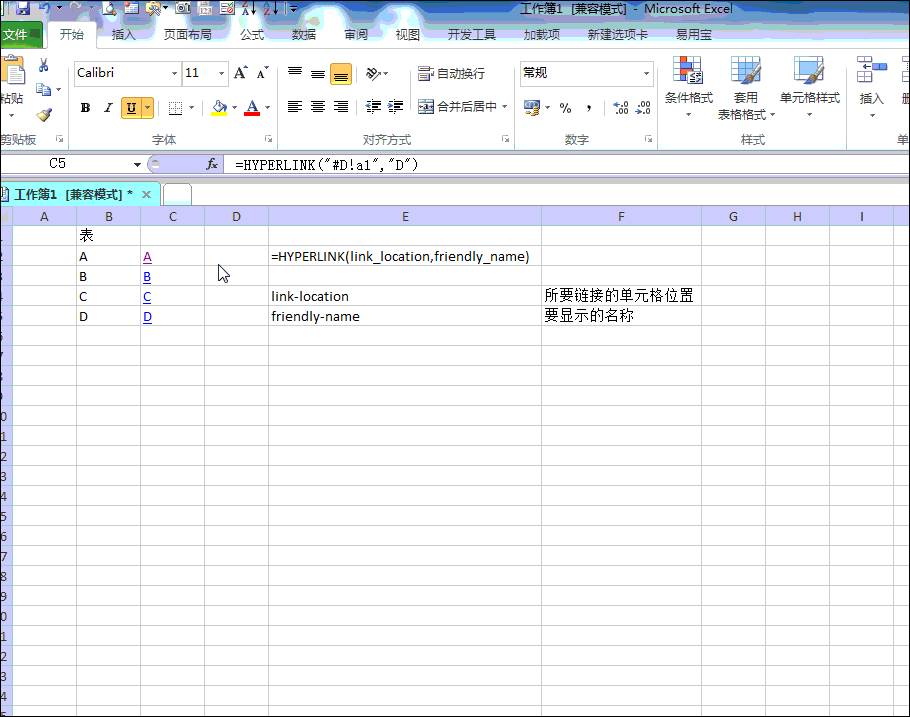Image resolution: width=910 pixels, height=717 pixels.
Task: Click the hyperlink D in the worksheet
Action: click(x=146, y=316)
